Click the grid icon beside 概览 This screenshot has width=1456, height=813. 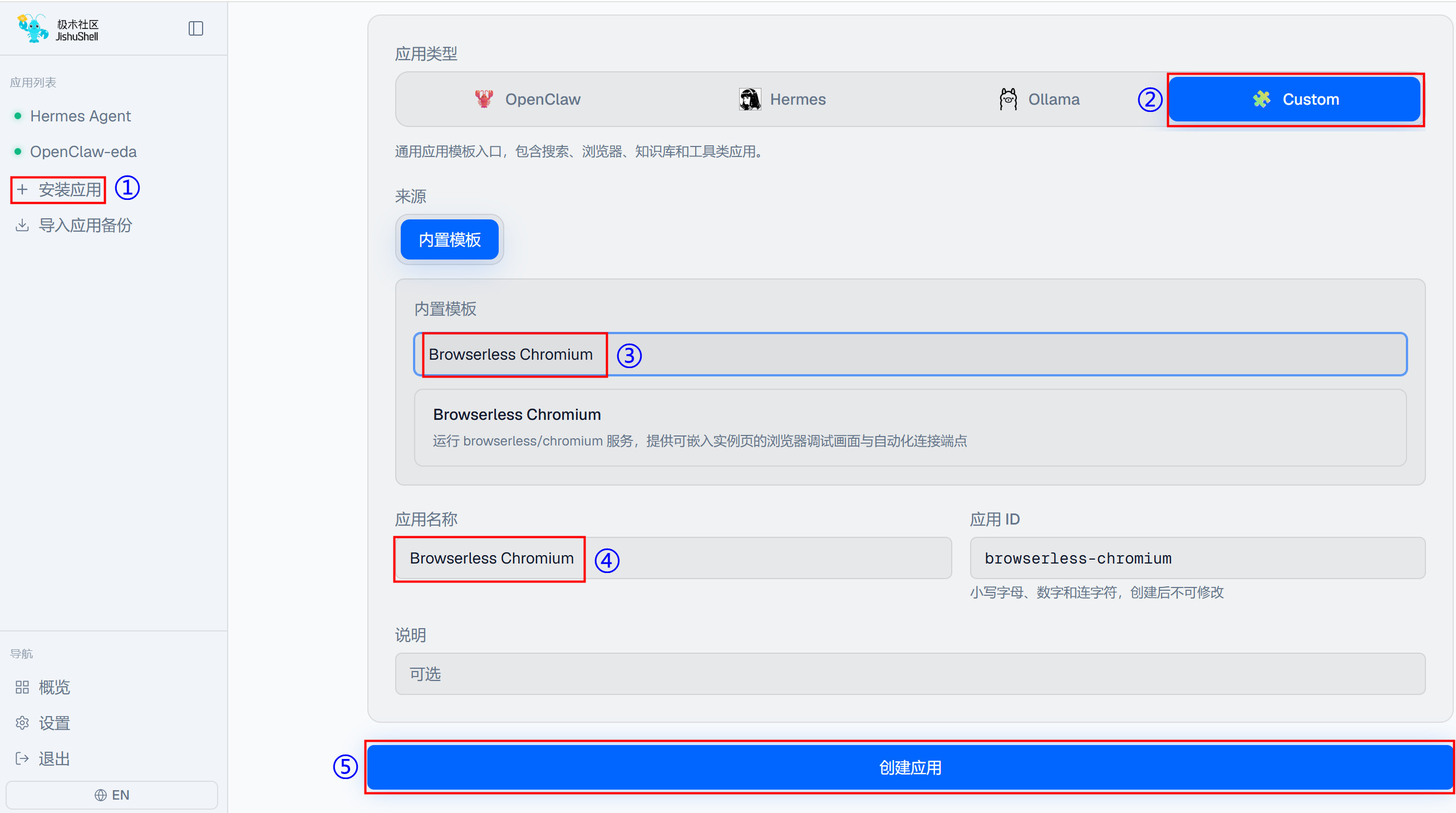pos(22,688)
